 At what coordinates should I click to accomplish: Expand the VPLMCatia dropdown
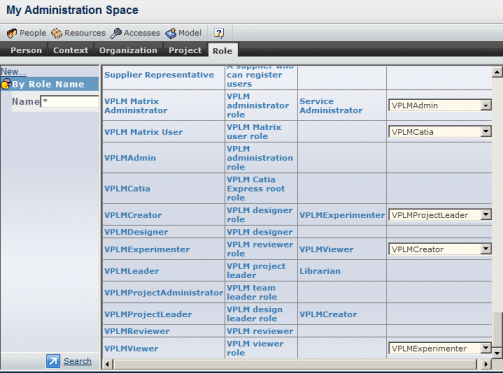click(486, 132)
